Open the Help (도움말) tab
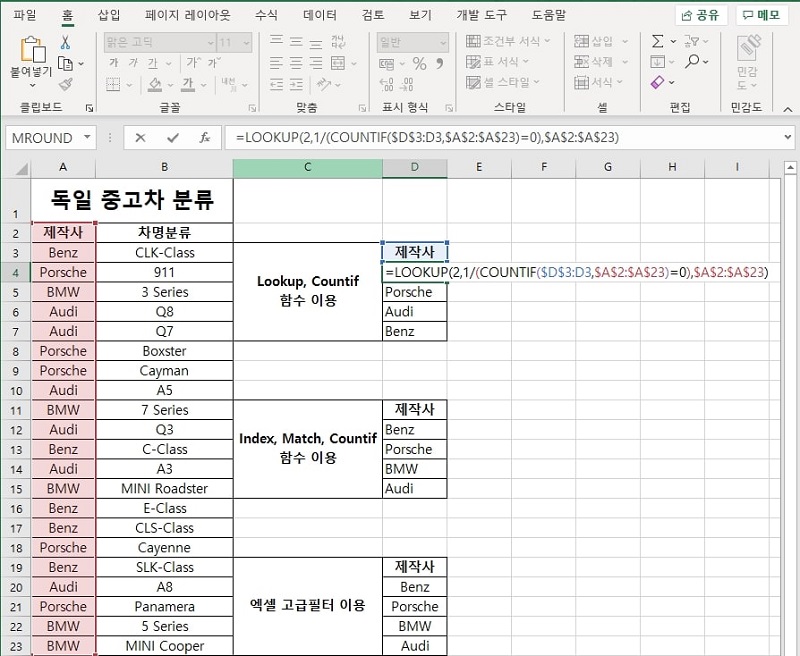800x656 pixels. click(549, 15)
